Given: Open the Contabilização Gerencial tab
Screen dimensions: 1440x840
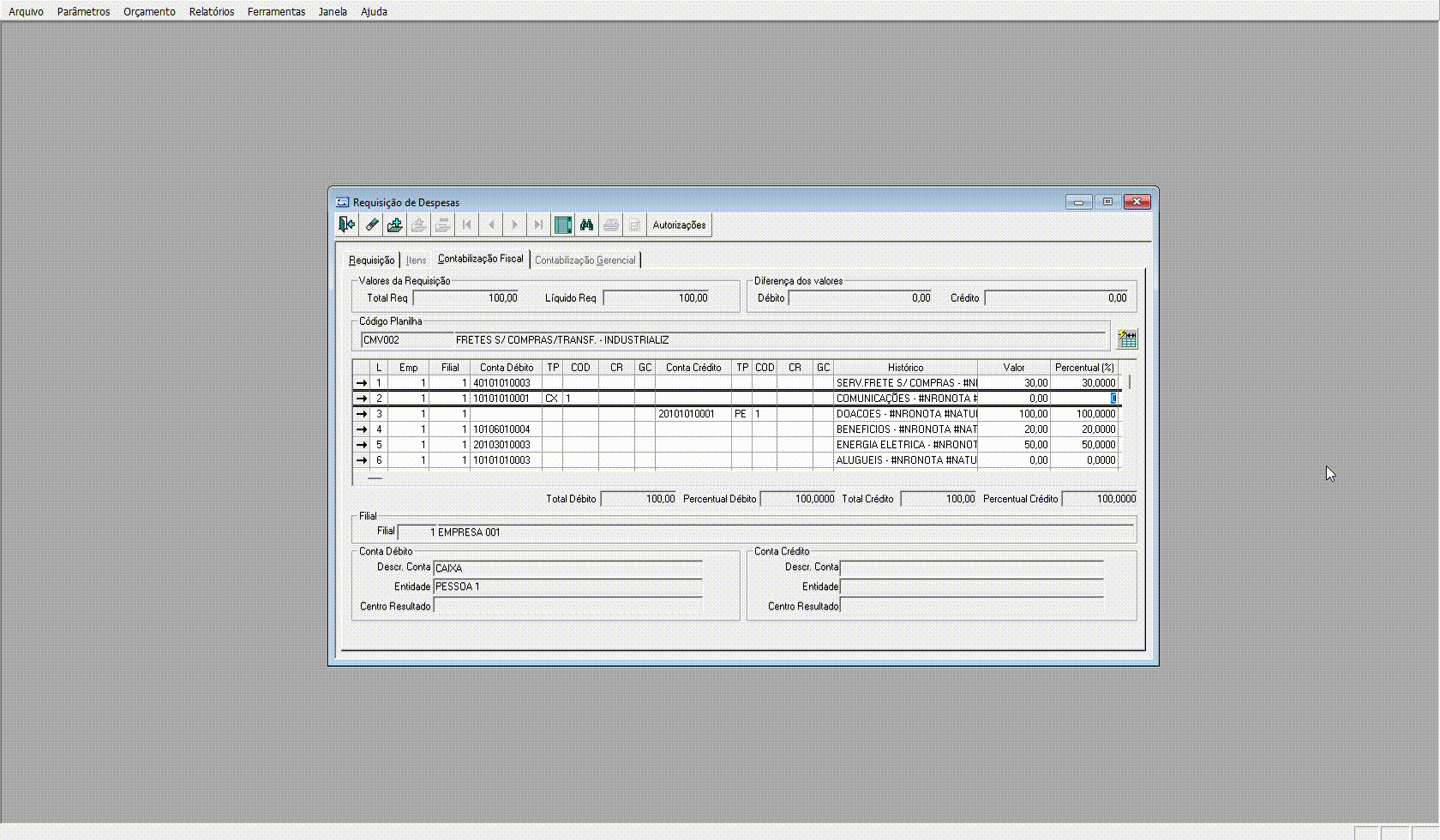Looking at the screenshot, I should click(585, 260).
